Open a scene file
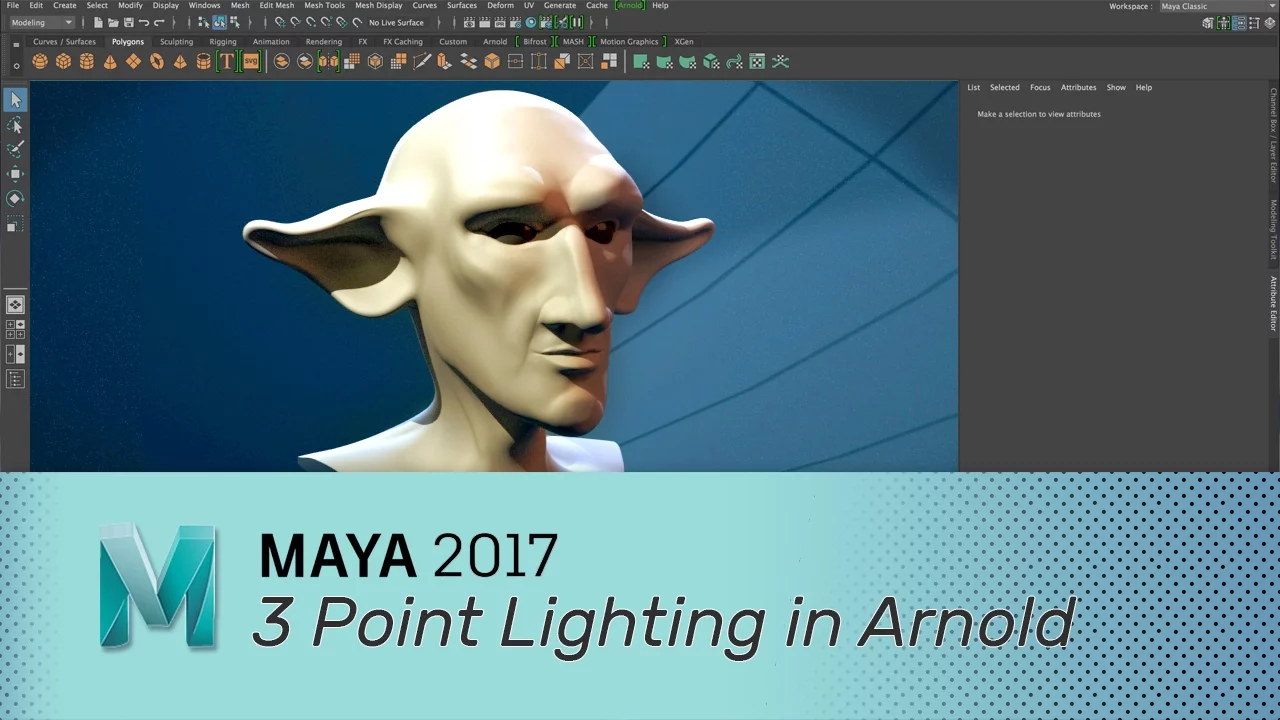The width and height of the screenshot is (1280, 720). (x=113, y=22)
